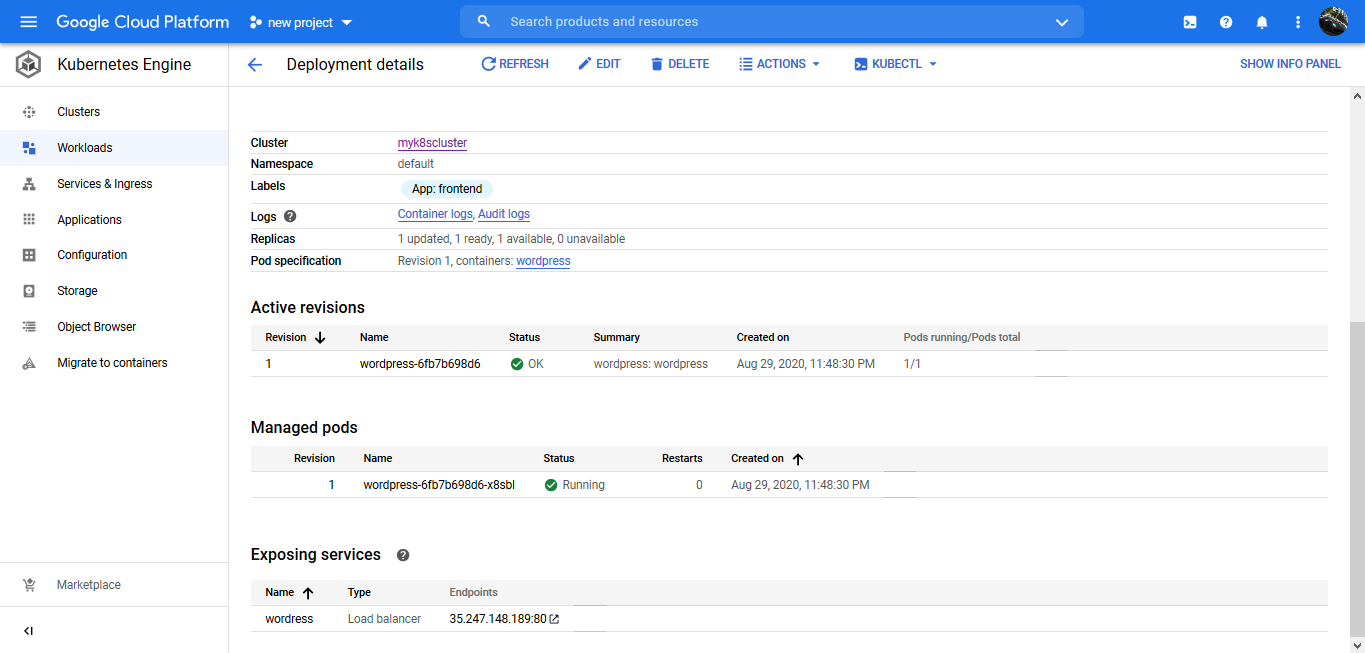Screen dimensions: 1365x653
Task: Select Services & Ingress in the sidebar
Action: point(105,184)
